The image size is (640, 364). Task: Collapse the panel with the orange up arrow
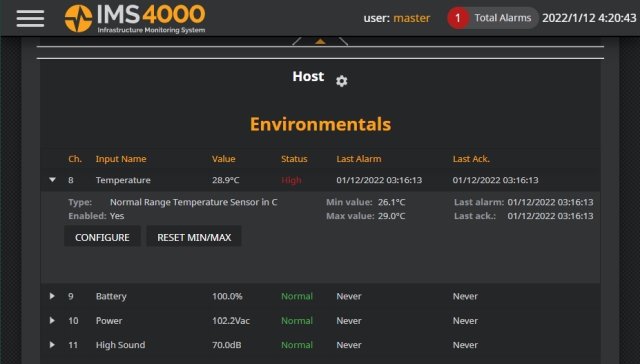coord(320,41)
